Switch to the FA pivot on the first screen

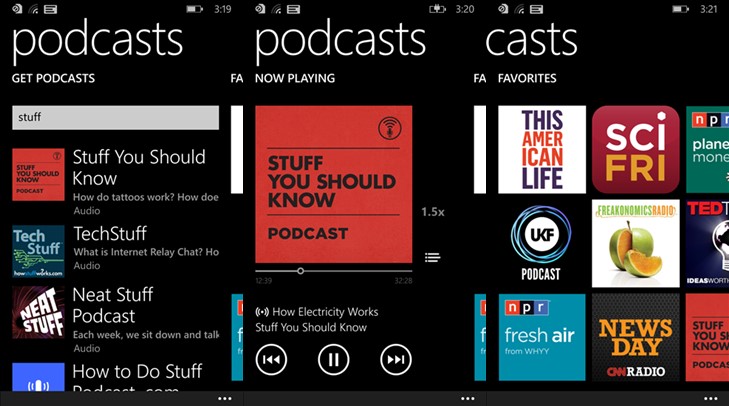pos(237,79)
